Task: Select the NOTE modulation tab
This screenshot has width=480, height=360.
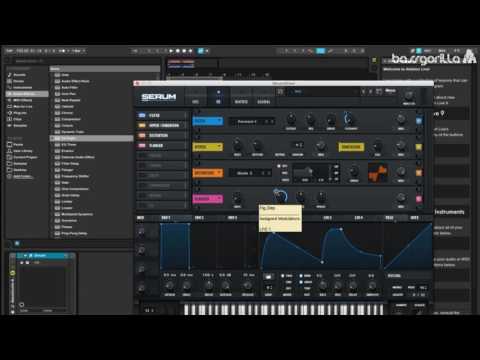Action: 414,218
